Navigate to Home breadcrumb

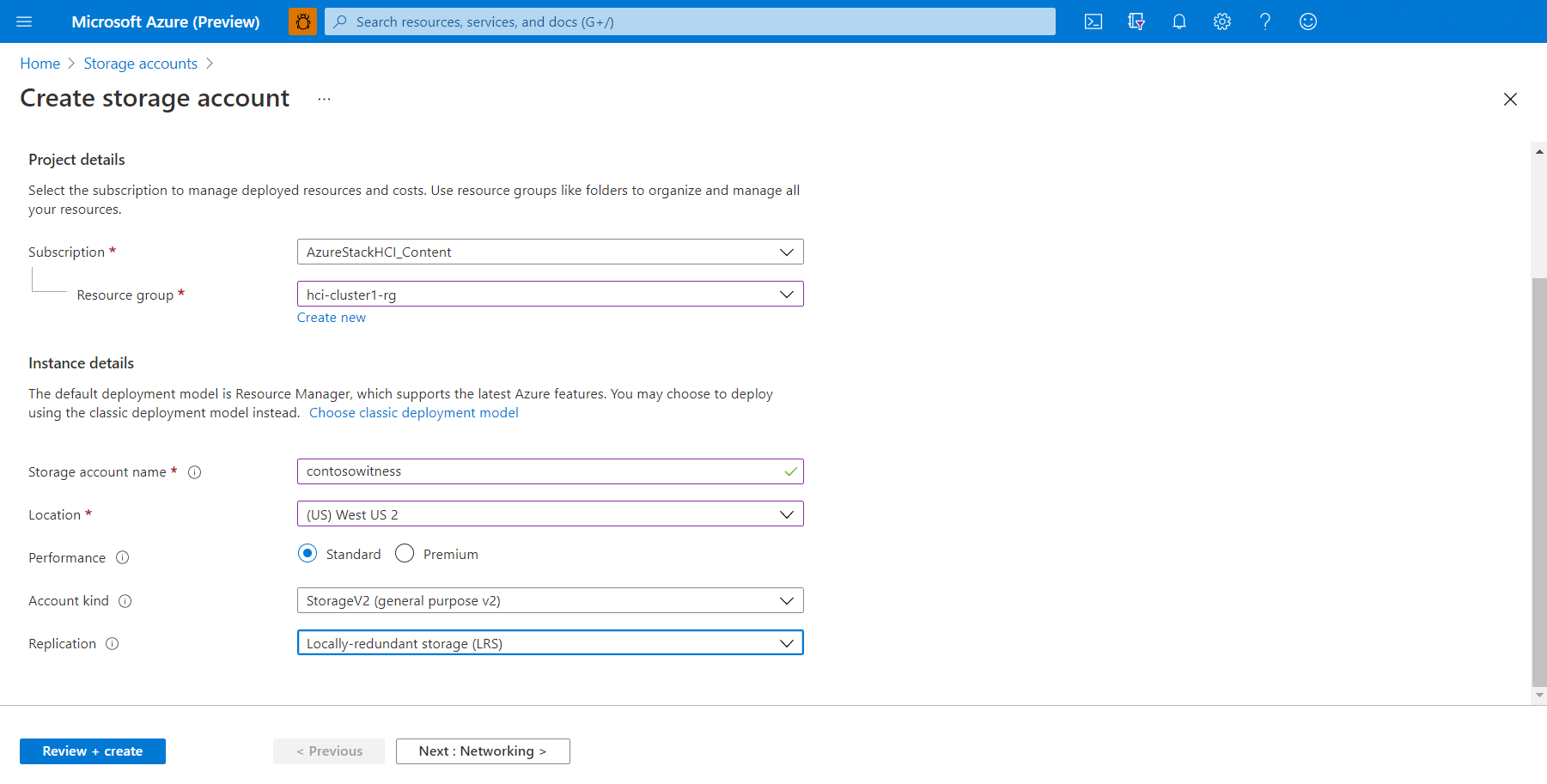(40, 64)
